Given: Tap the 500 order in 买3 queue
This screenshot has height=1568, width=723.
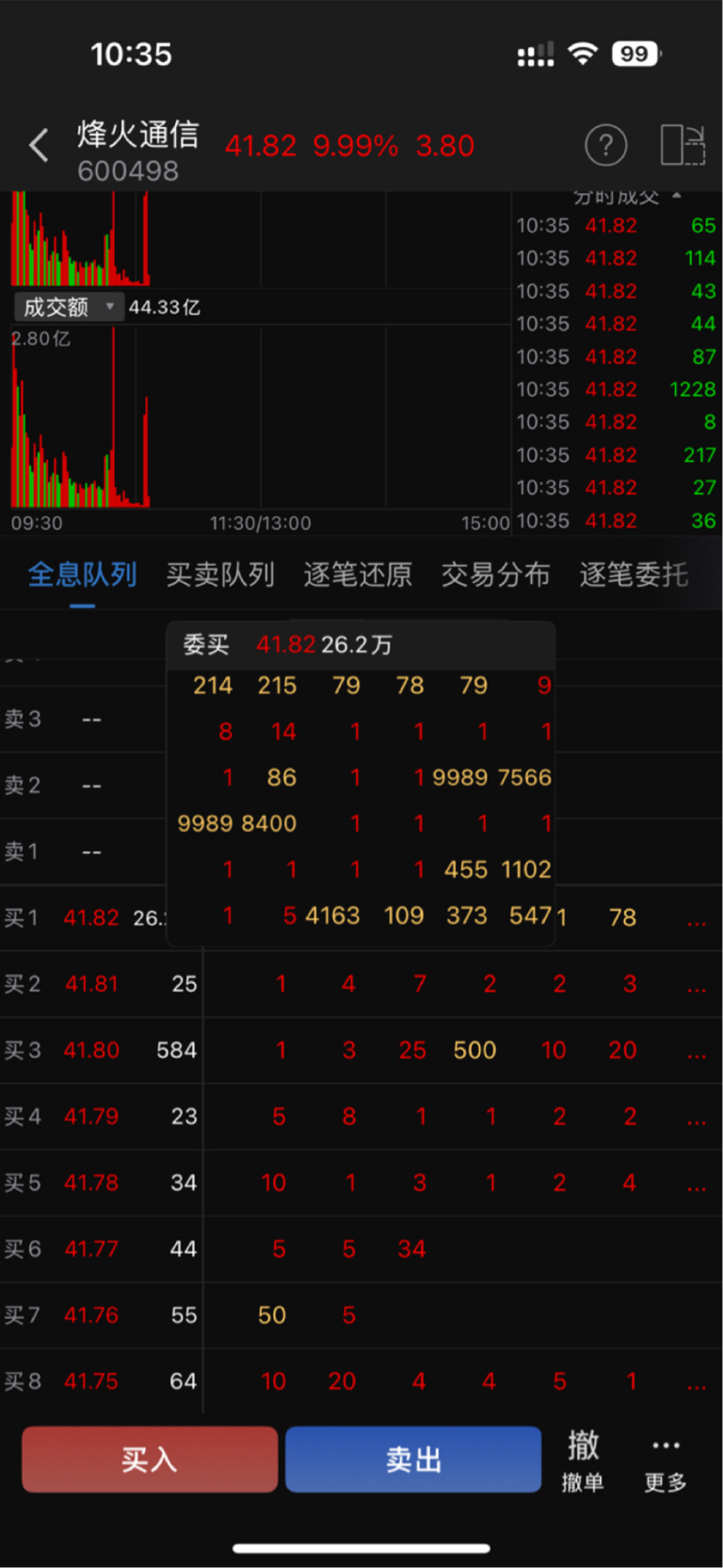Looking at the screenshot, I should [474, 1050].
